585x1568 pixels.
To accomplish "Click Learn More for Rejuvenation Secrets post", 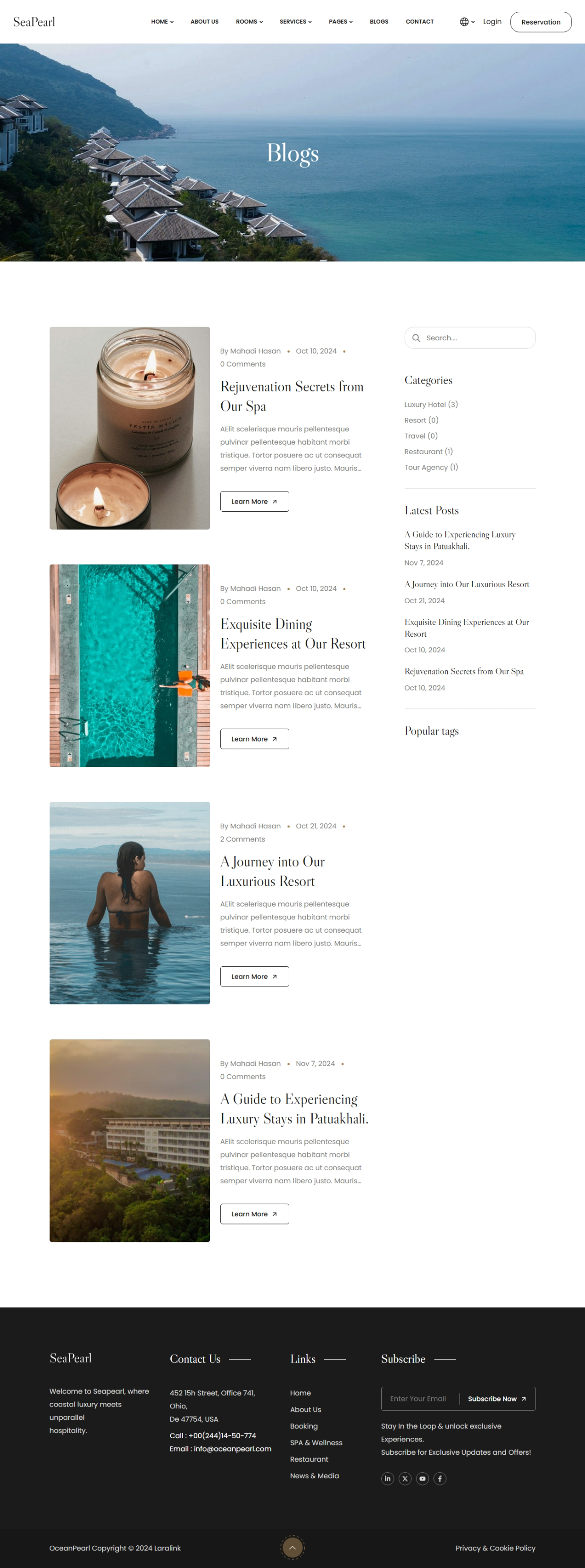I will click(254, 502).
